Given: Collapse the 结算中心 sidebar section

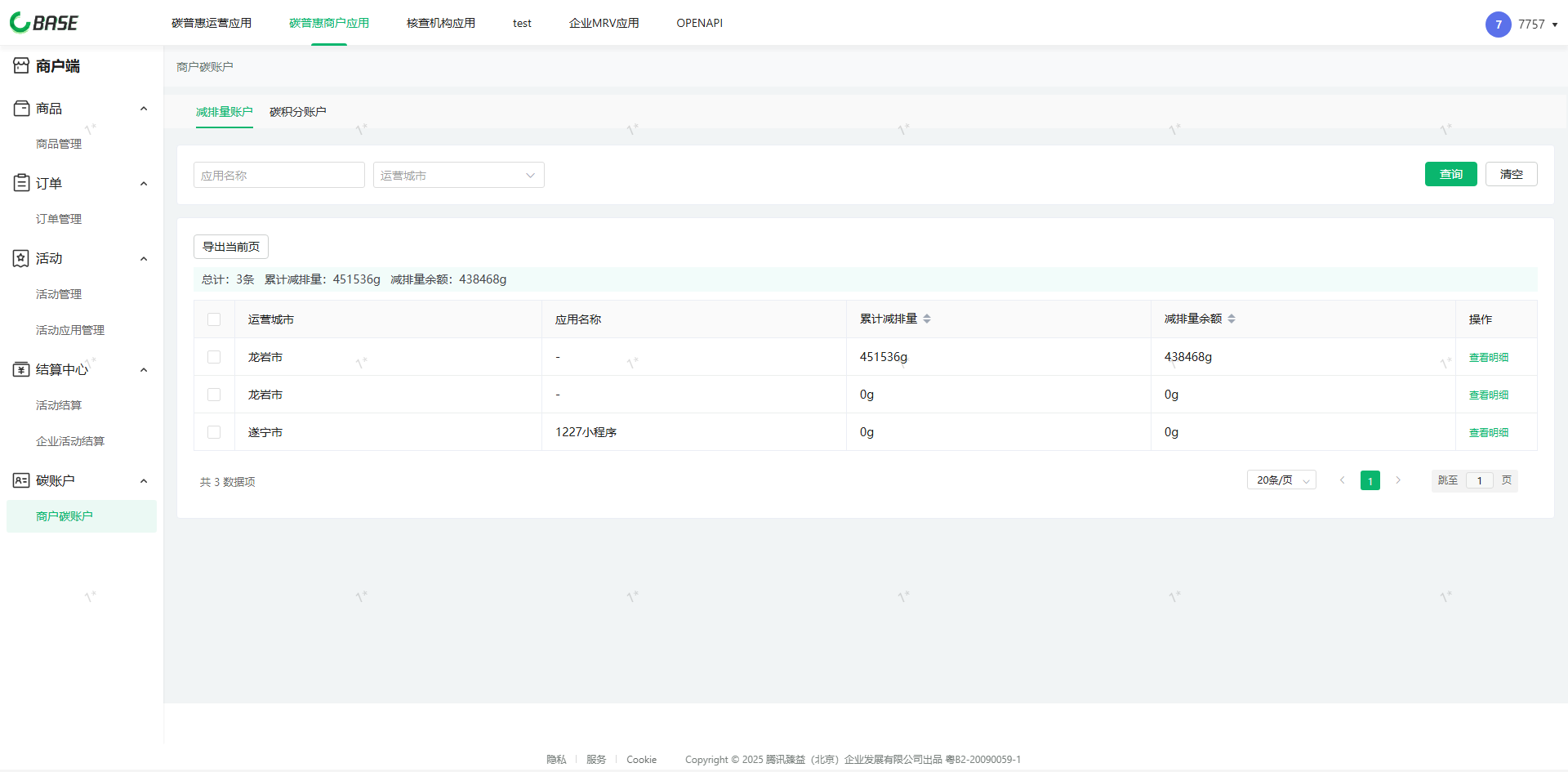Looking at the screenshot, I should point(144,370).
